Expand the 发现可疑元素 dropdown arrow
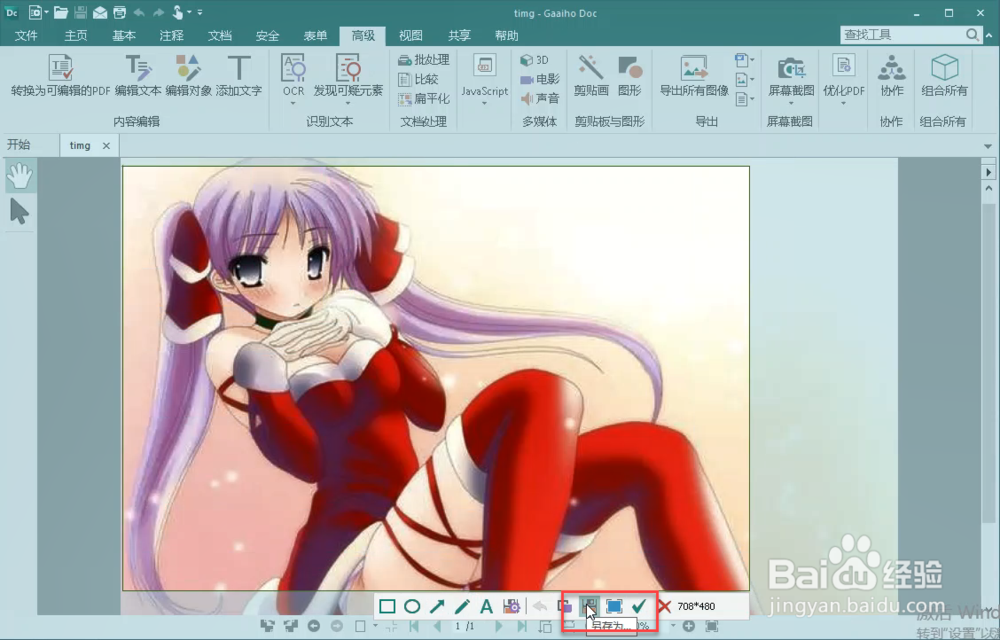Image resolution: width=1000 pixels, height=640 pixels. pos(348,103)
